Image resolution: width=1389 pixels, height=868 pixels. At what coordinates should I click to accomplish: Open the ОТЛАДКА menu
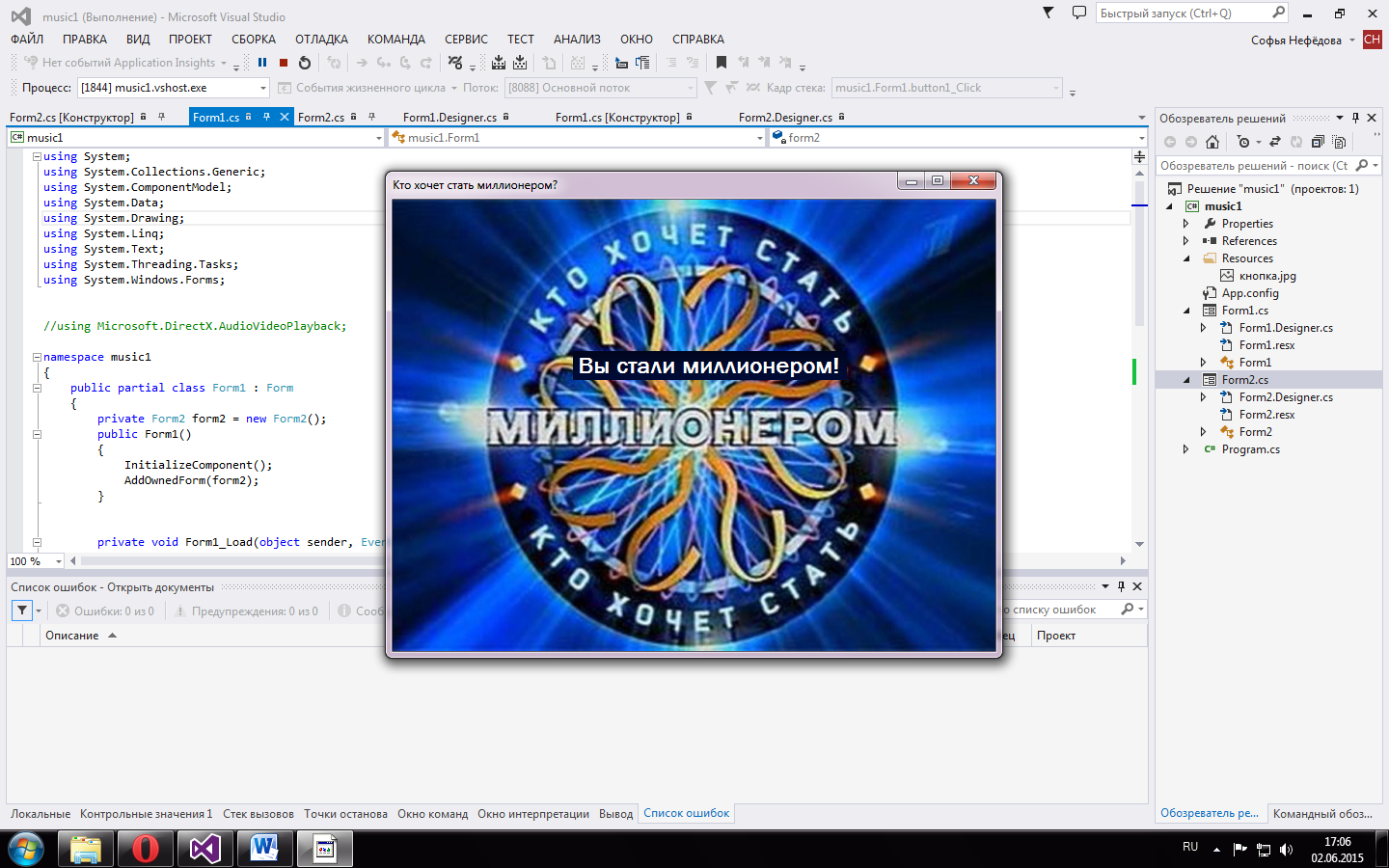pos(321,40)
